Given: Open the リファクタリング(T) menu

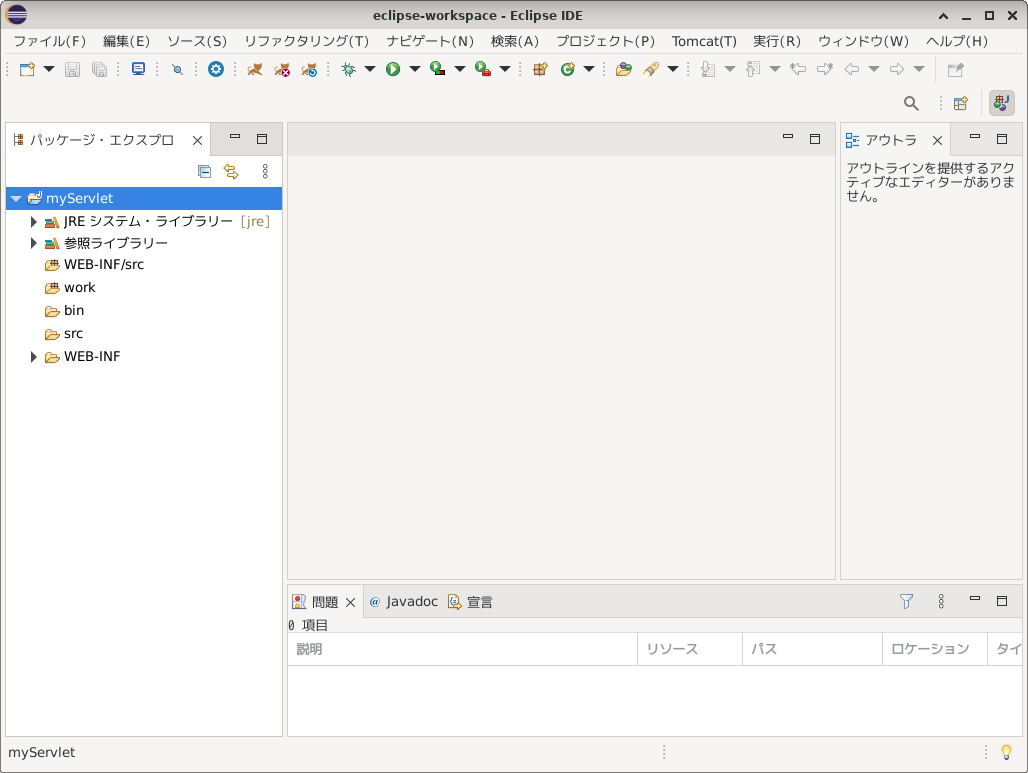Looking at the screenshot, I should (x=307, y=41).
